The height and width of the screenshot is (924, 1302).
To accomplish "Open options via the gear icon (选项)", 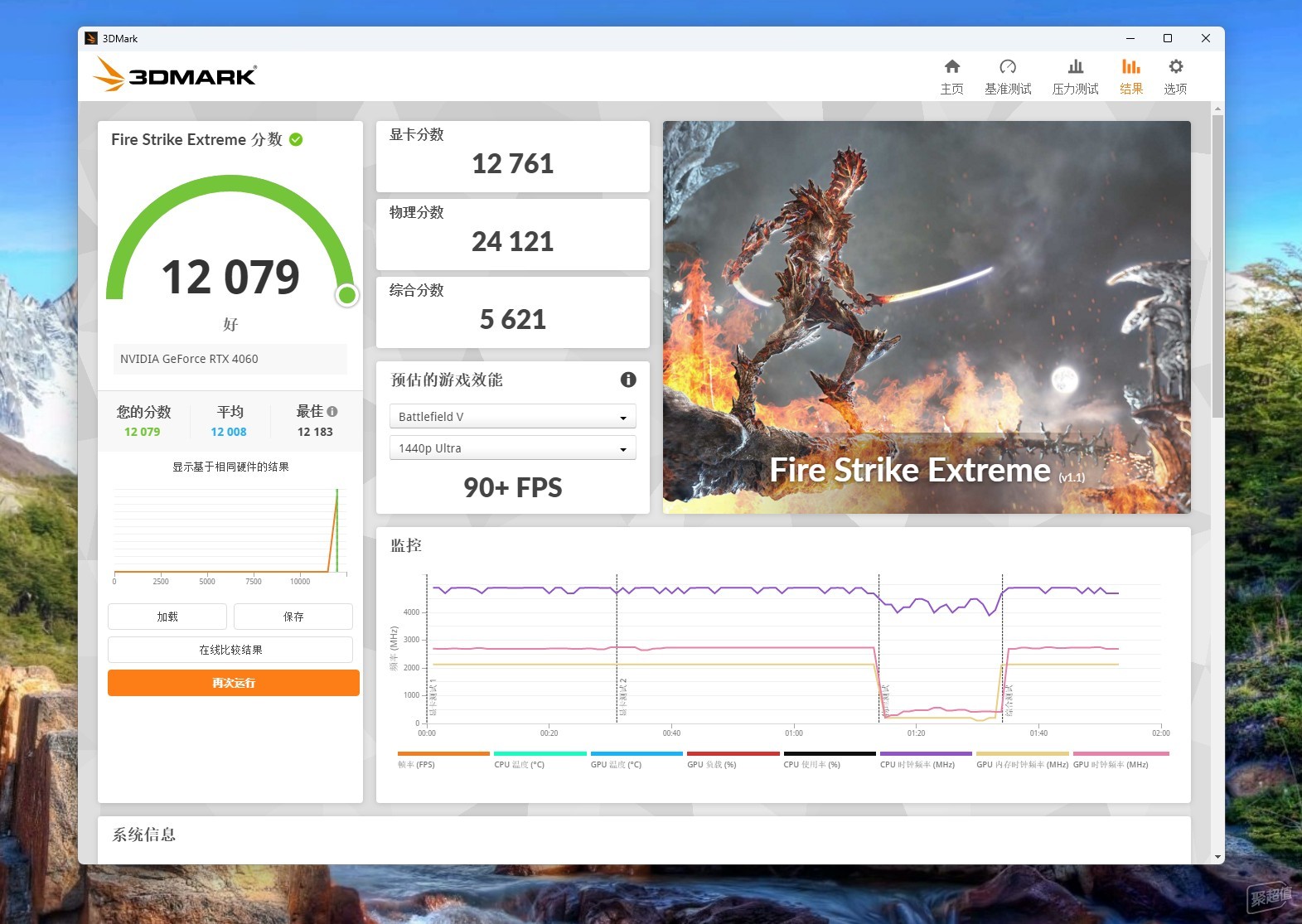I will tap(1175, 67).
